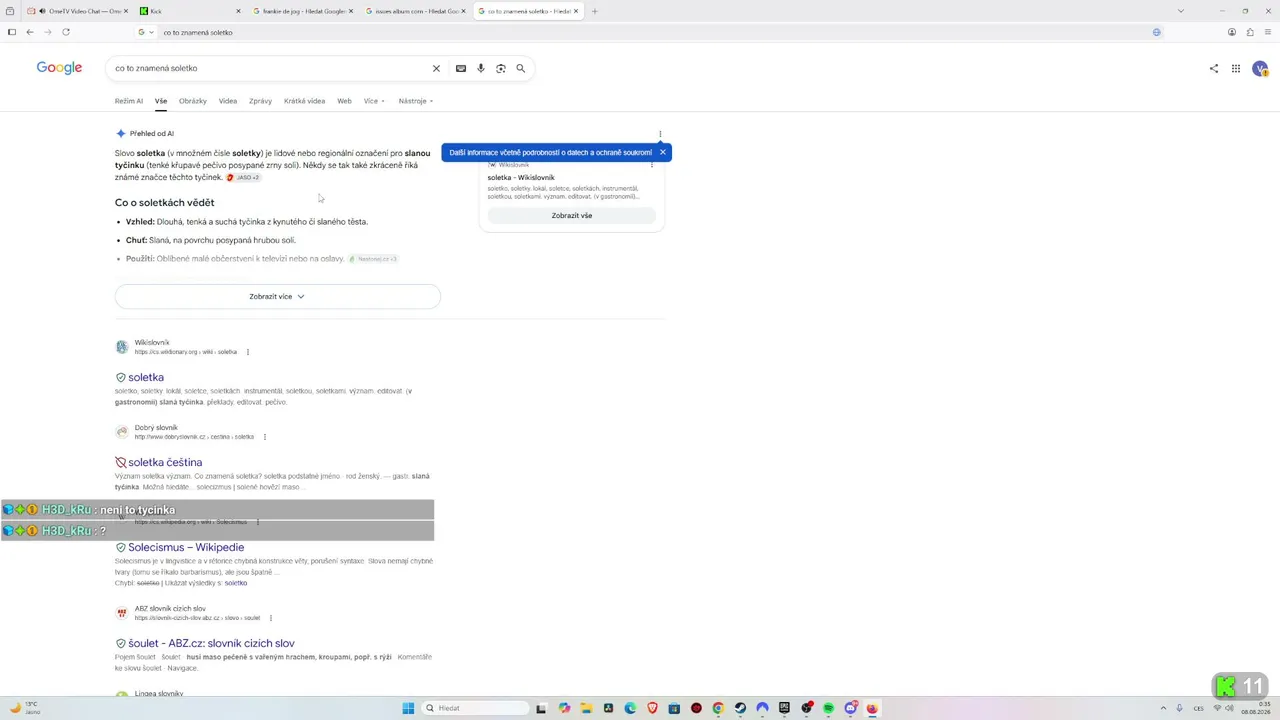This screenshot has height=720, width=1280.
Task: Switch to Krátká videa tab
Action: [x=304, y=101]
